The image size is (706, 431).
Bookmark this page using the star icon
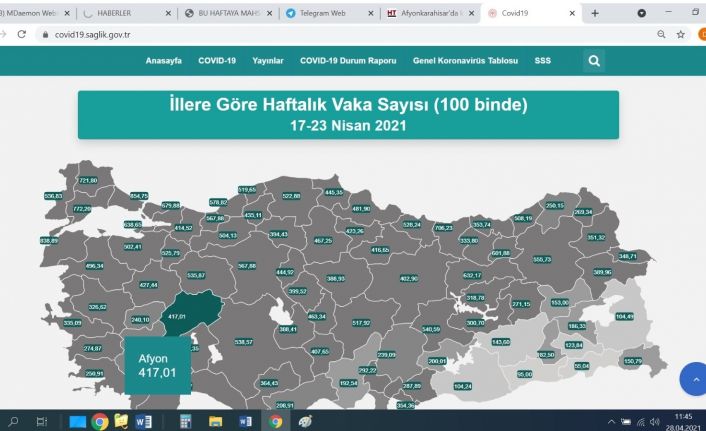pos(680,34)
